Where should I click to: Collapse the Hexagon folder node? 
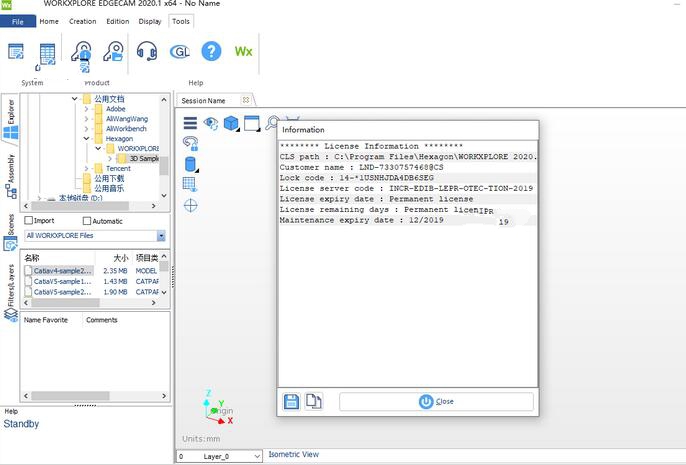(x=86, y=139)
